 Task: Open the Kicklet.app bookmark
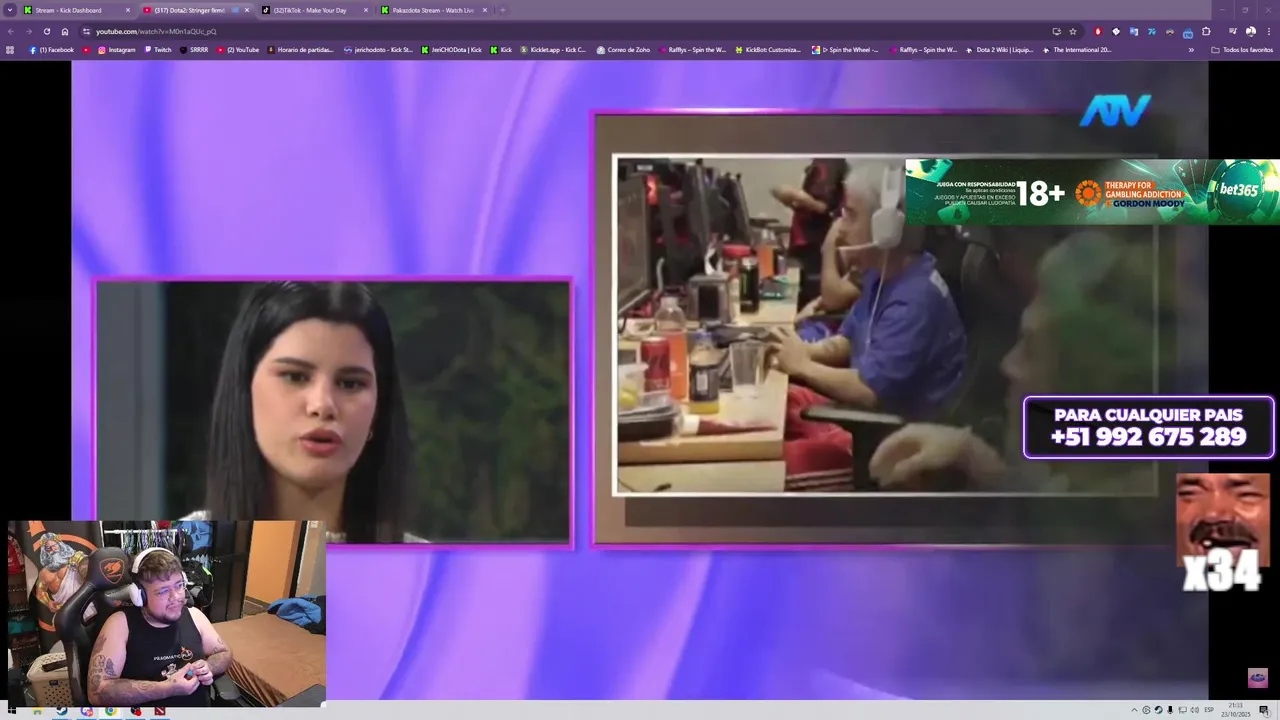tap(553, 50)
